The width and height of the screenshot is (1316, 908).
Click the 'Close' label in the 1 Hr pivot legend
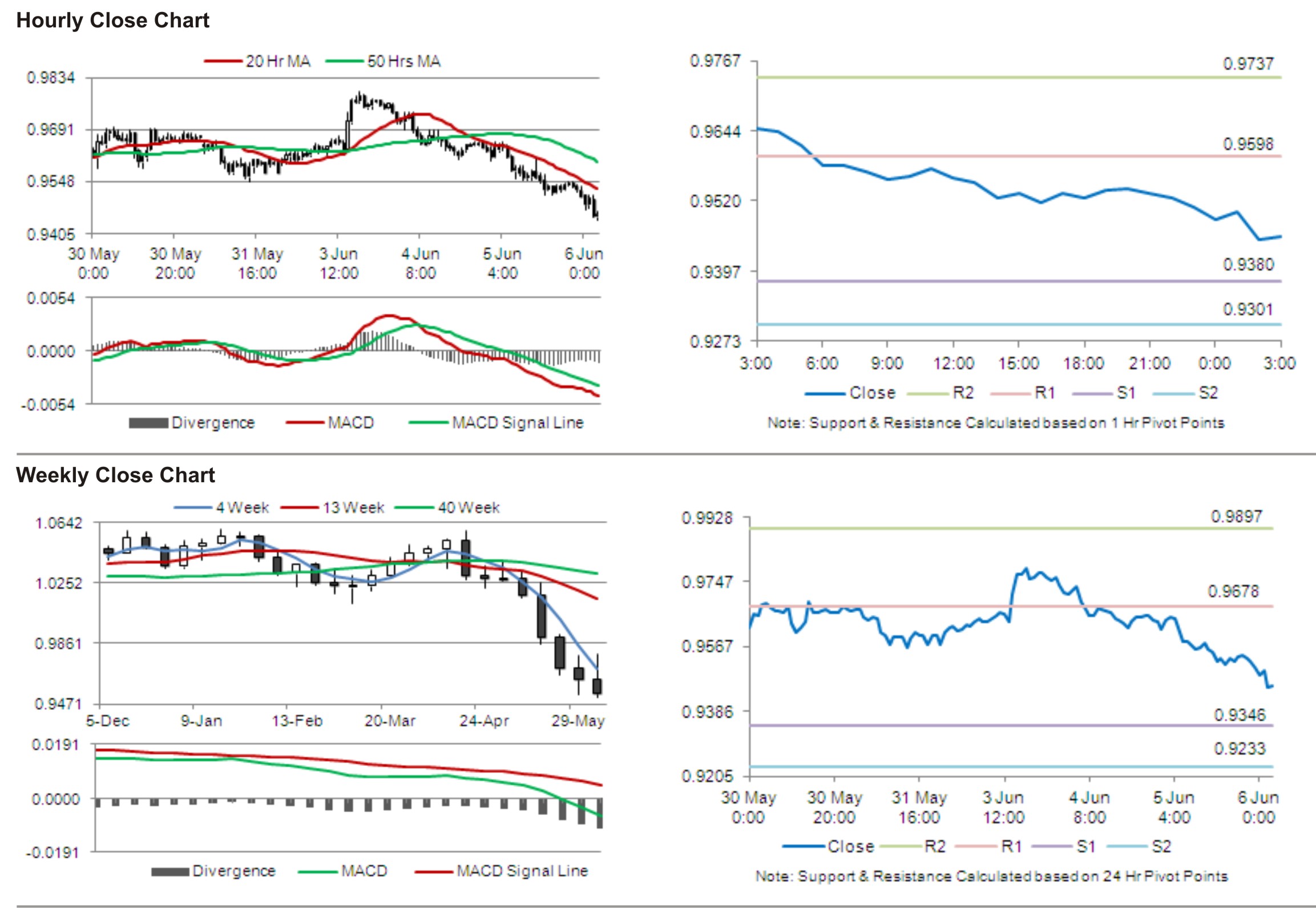872,393
